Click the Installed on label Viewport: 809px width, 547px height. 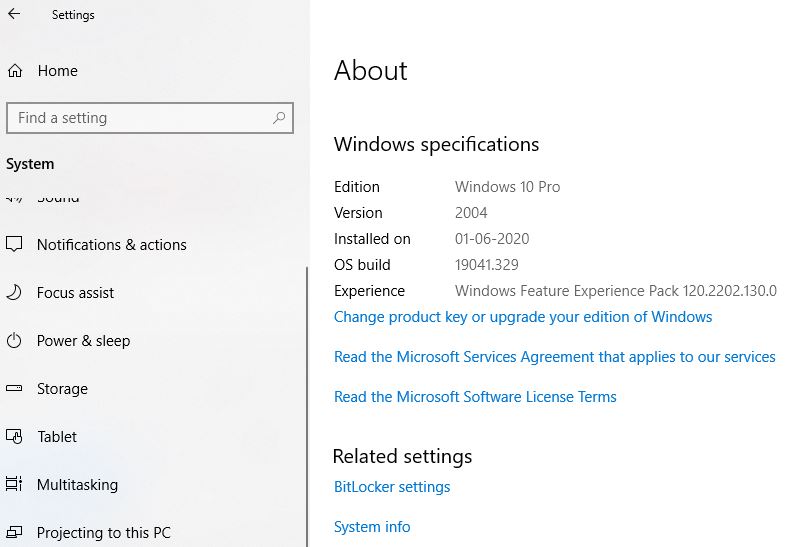click(x=372, y=238)
